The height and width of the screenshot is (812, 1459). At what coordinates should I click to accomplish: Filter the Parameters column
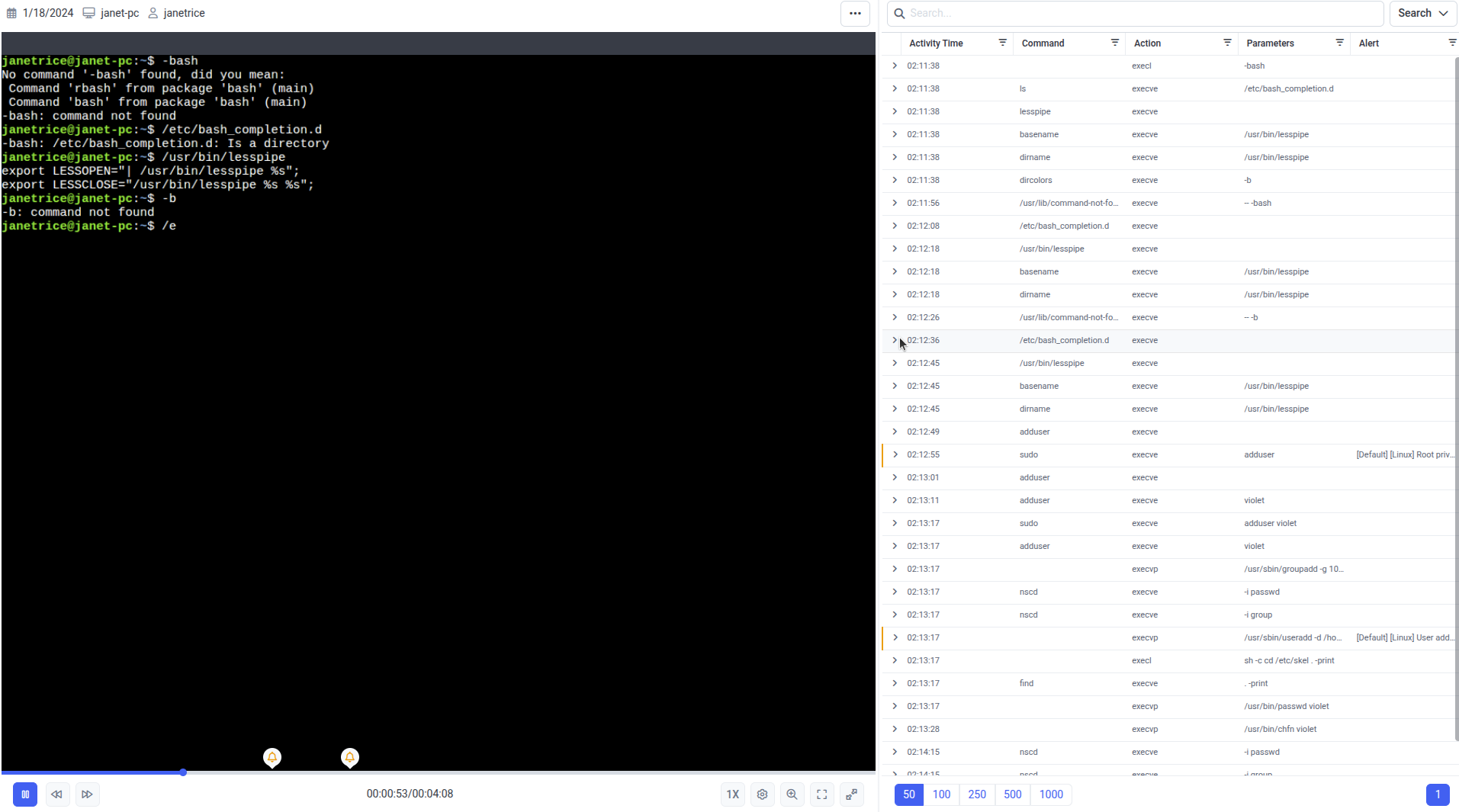[x=1339, y=43]
